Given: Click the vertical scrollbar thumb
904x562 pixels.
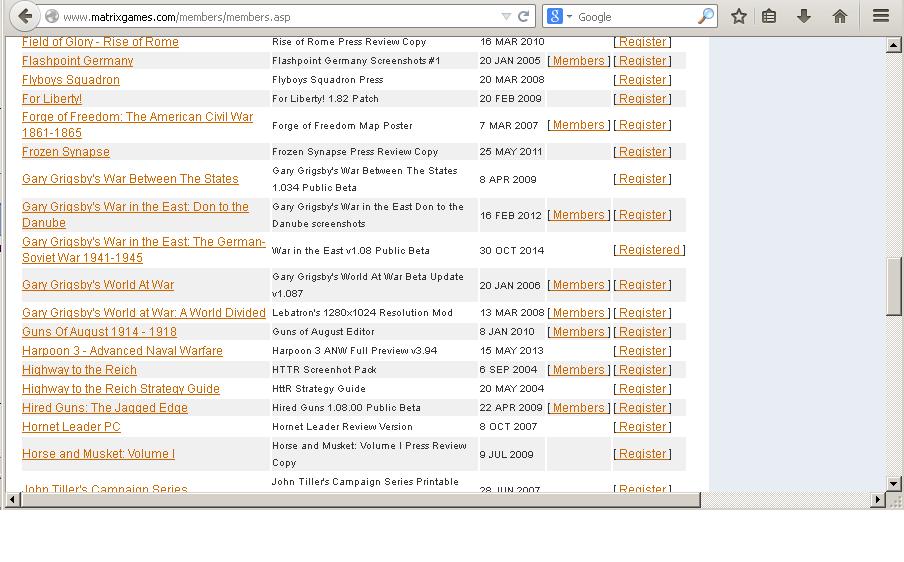Looking at the screenshot, I should (x=894, y=286).
